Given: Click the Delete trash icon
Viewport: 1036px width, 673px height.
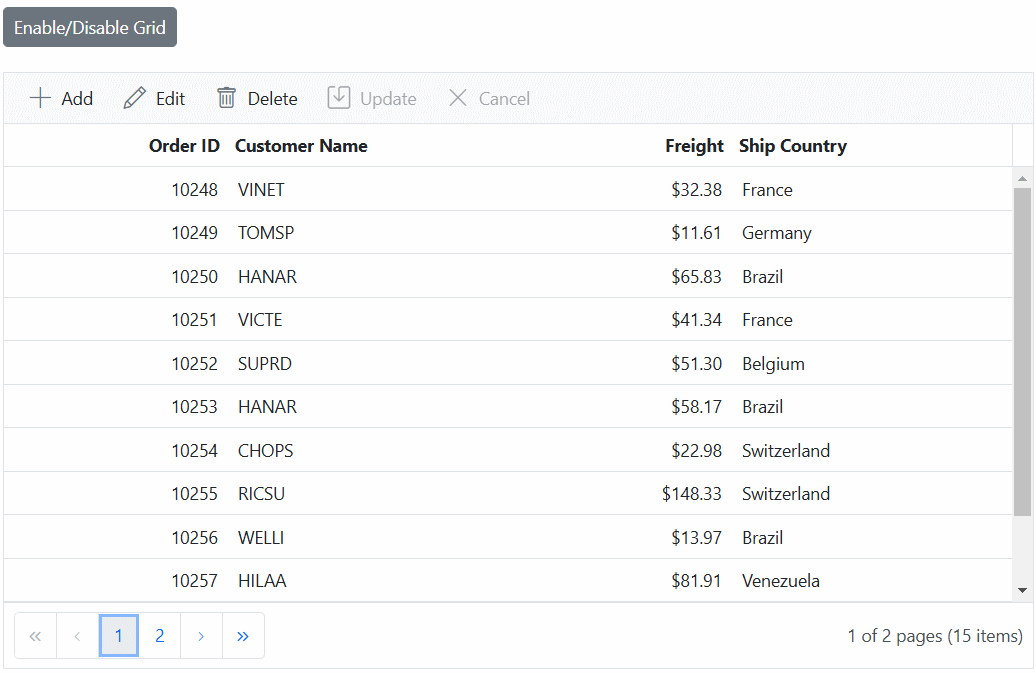Looking at the screenshot, I should pos(227,98).
